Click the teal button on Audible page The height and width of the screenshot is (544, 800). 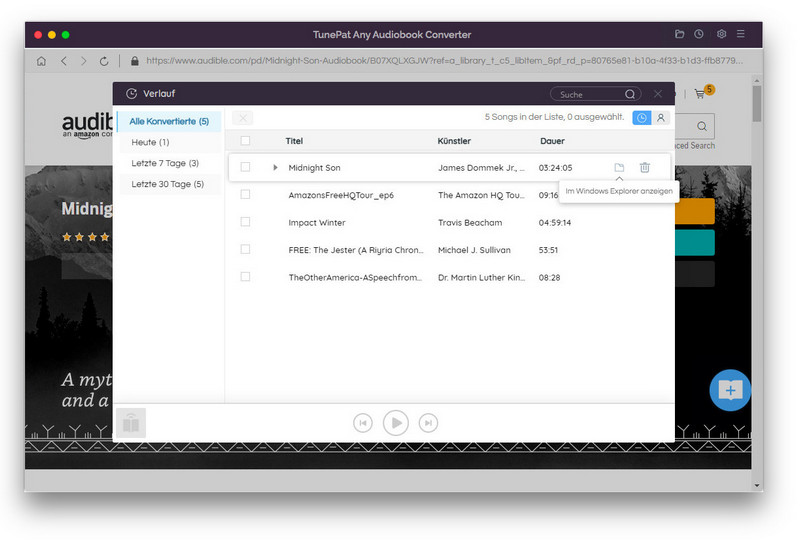(694, 242)
